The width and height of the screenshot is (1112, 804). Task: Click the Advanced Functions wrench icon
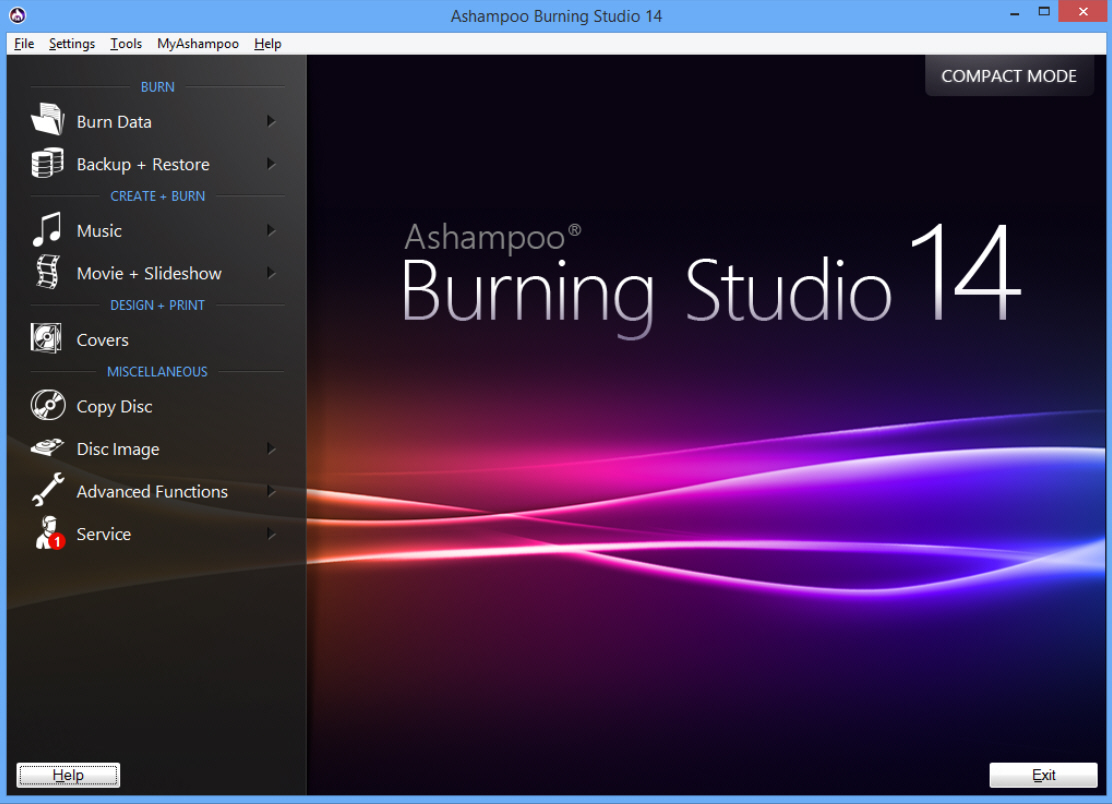point(48,489)
